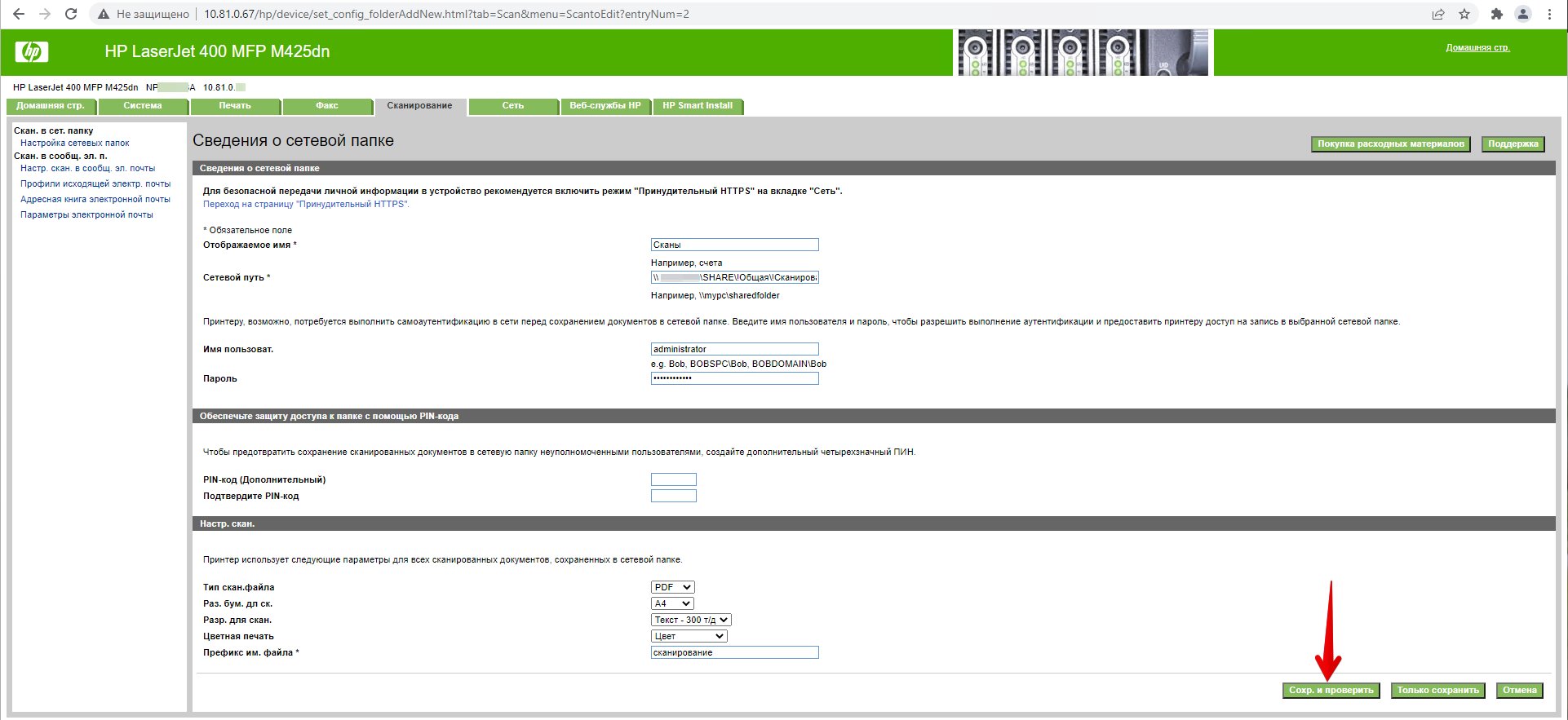Open the Разр. для скан. dropdown

point(691,620)
